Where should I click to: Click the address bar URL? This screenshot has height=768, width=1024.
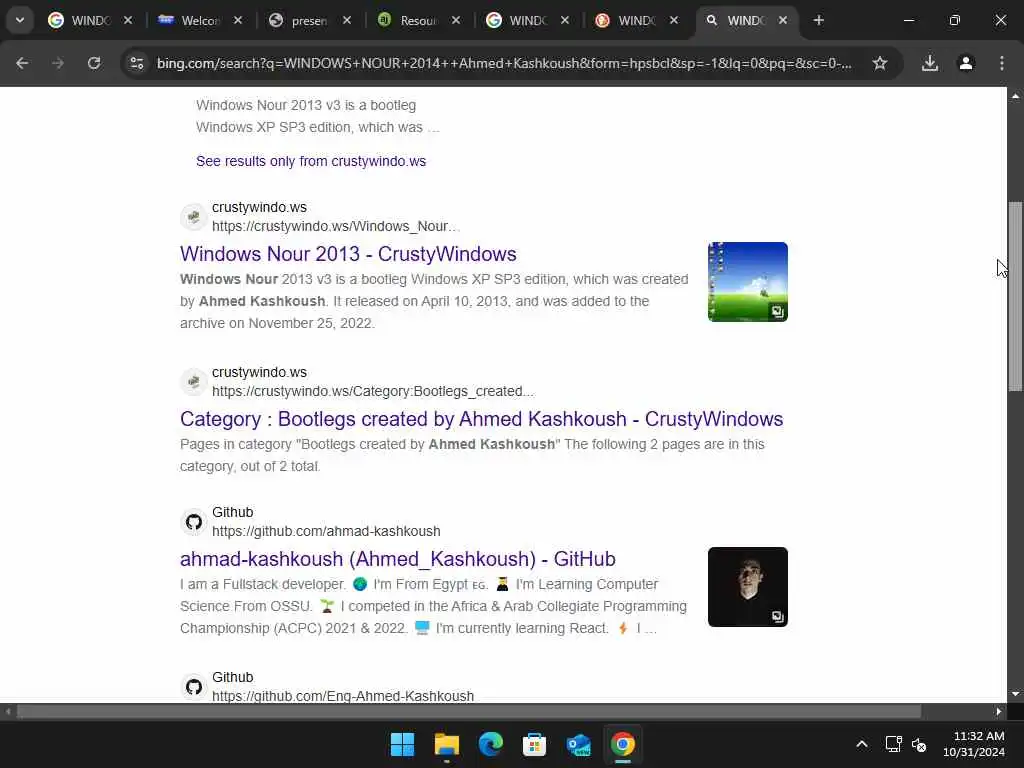(x=504, y=63)
